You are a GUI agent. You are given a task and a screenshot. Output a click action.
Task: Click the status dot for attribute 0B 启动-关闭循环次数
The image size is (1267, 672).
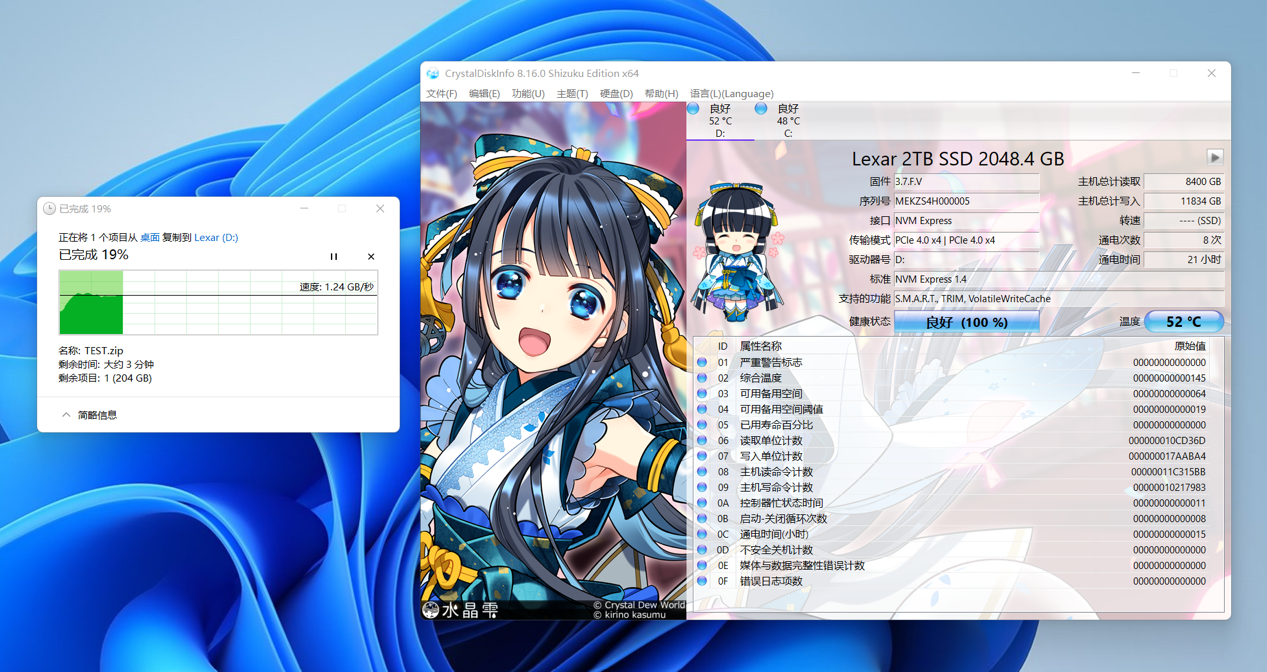click(702, 519)
